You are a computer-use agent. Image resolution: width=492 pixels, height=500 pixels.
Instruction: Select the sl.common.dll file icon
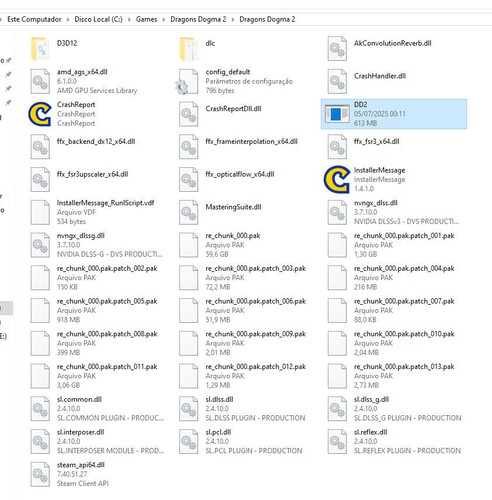(x=40, y=408)
